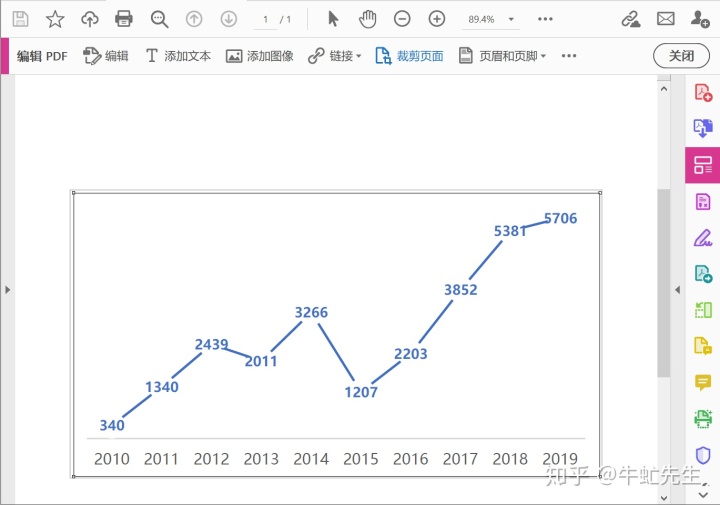
Task: Open the Find text magnifier
Action: [159, 19]
